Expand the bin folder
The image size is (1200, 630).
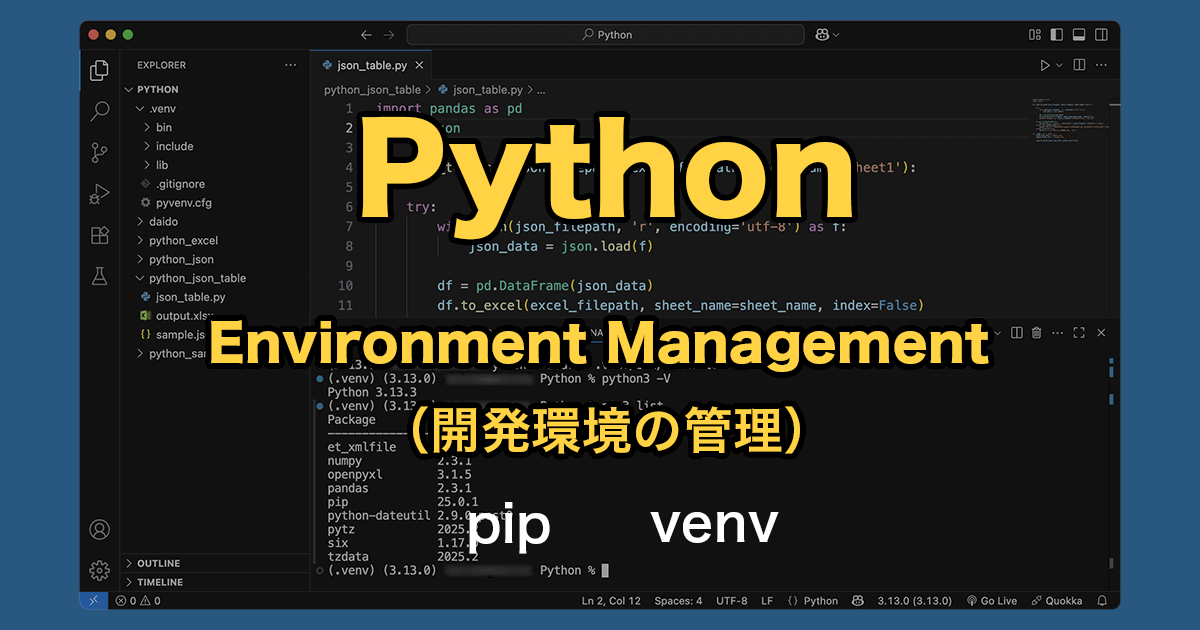pos(214,127)
